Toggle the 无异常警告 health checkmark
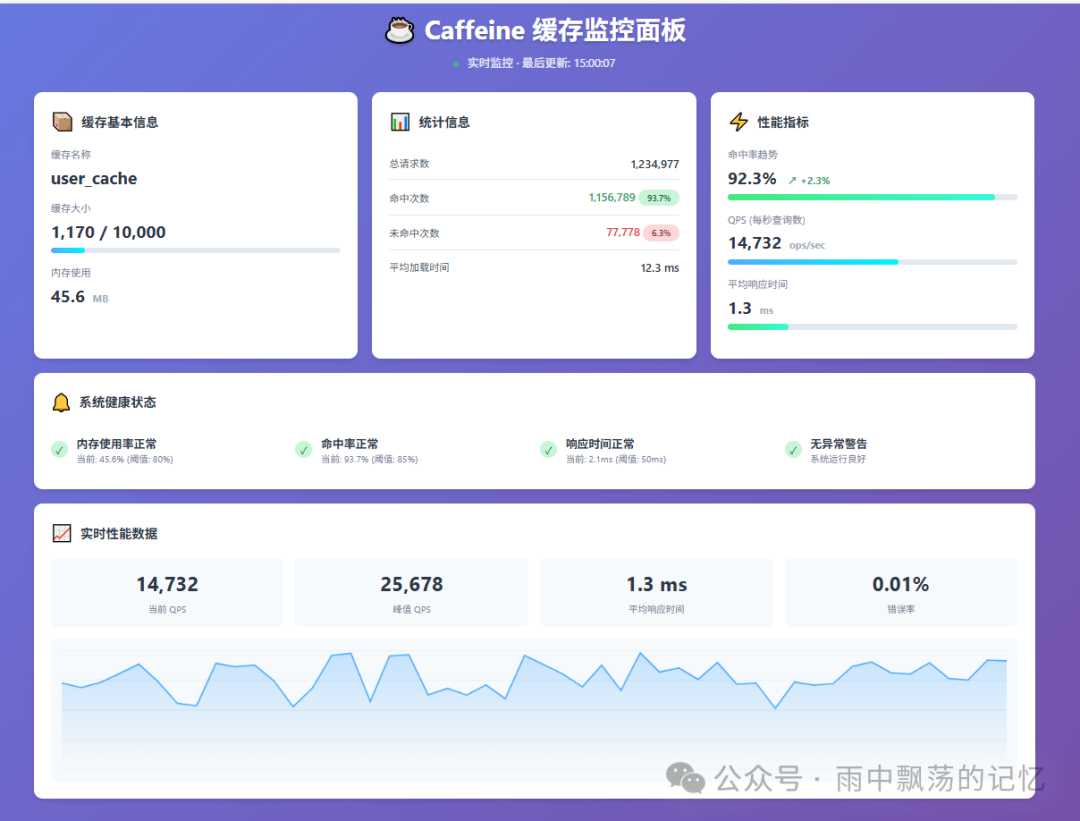The width and height of the screenshot is (1080, 821). coord(792,450)
